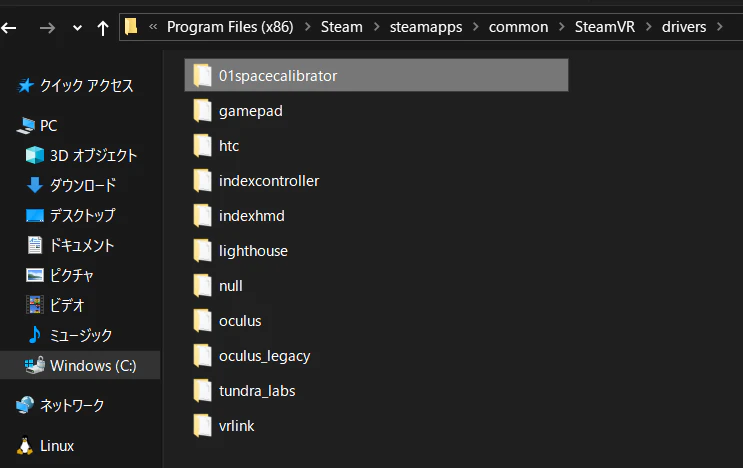This screenshot has height=468, width=743.
Task: Select the tundra_labs folder name
Action: 257,391
